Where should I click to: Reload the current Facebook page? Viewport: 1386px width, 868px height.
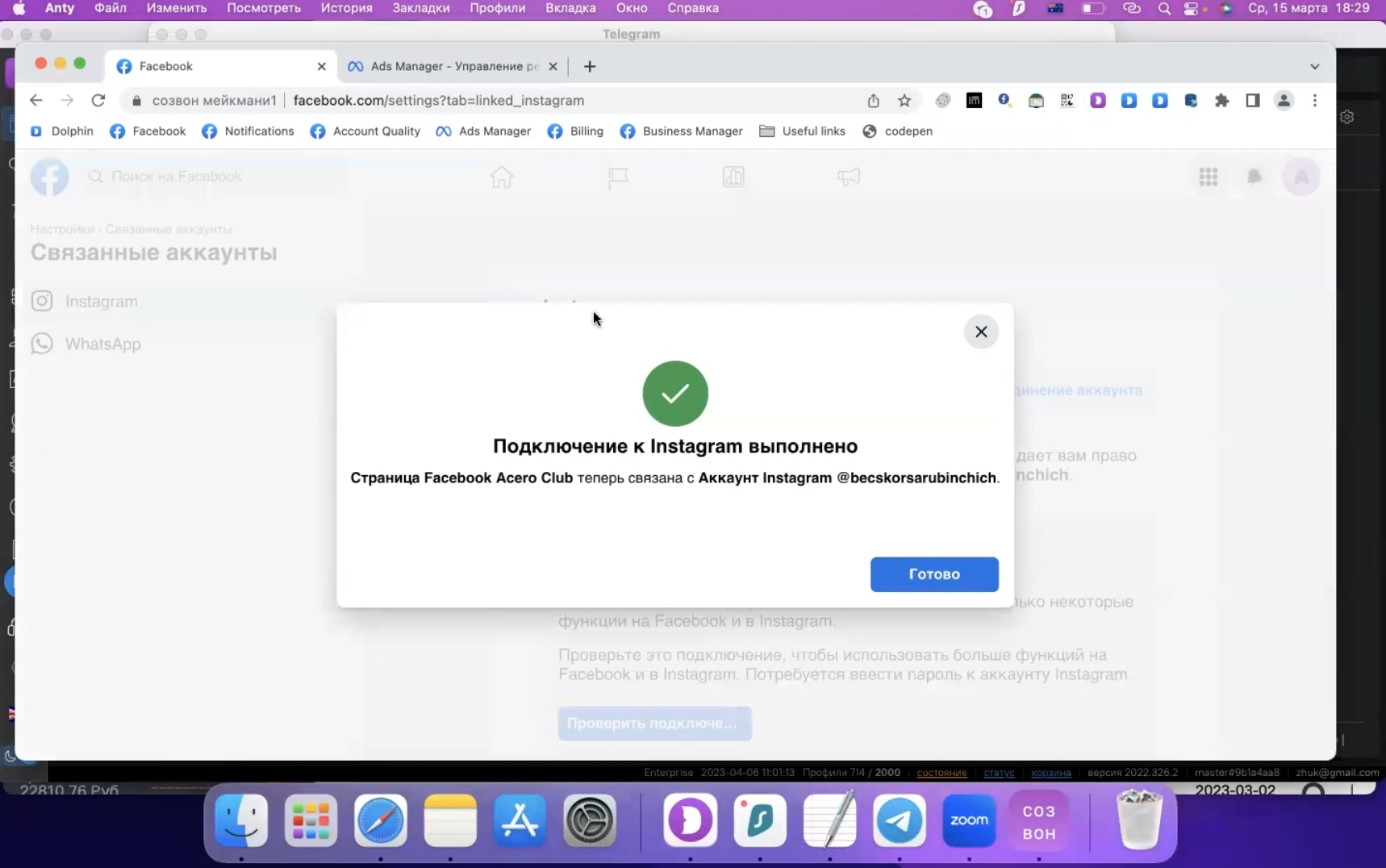pos(98,100)
